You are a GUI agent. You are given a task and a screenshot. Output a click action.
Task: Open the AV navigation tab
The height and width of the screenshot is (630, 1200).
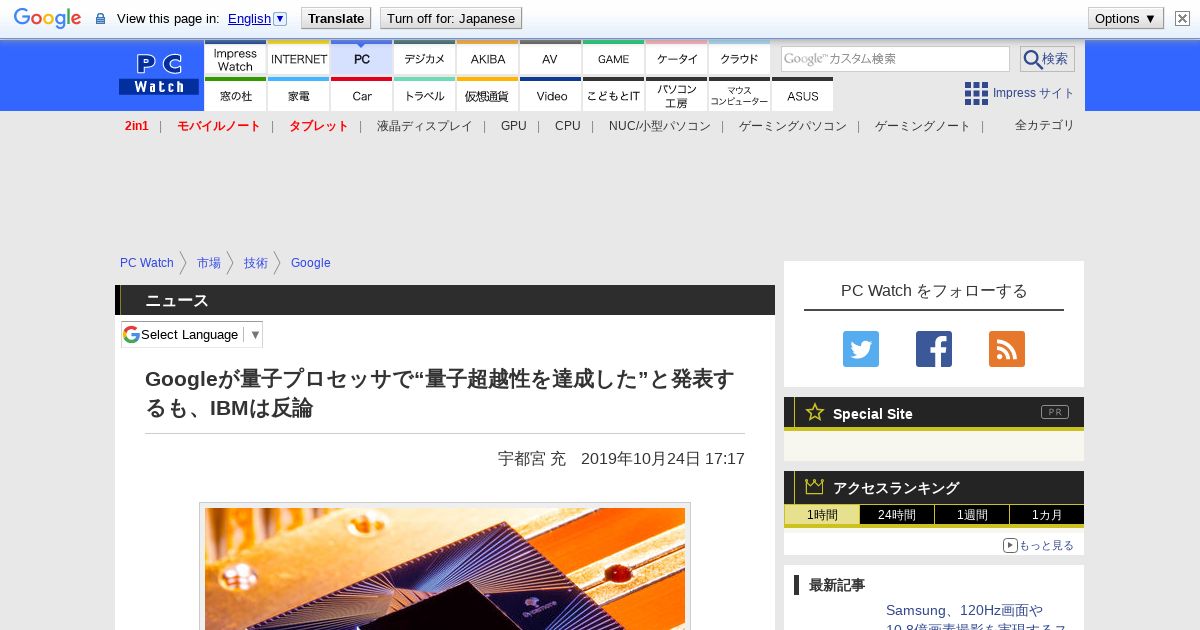pyautogui.click(x=550, y=58)
